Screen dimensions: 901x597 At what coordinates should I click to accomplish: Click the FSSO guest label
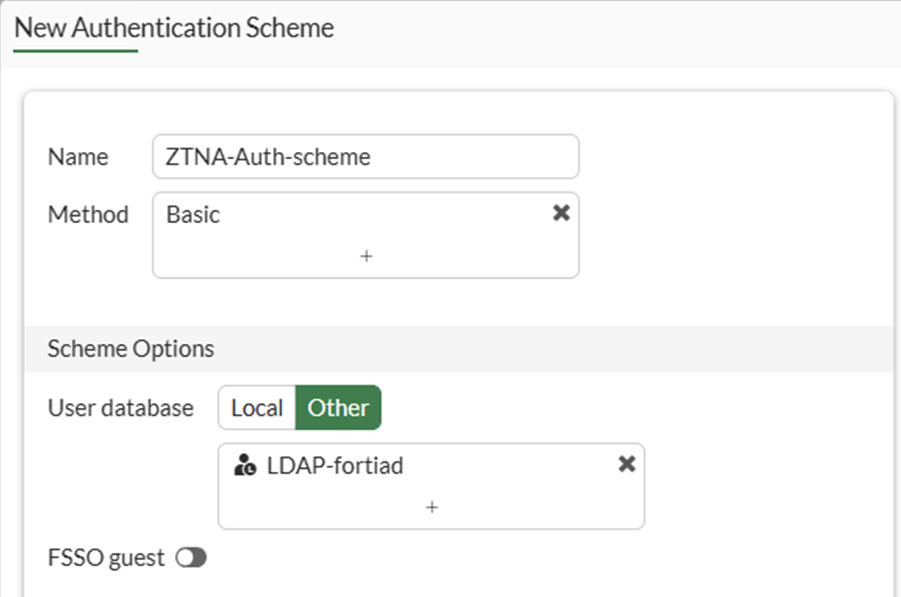pos(106,558)
